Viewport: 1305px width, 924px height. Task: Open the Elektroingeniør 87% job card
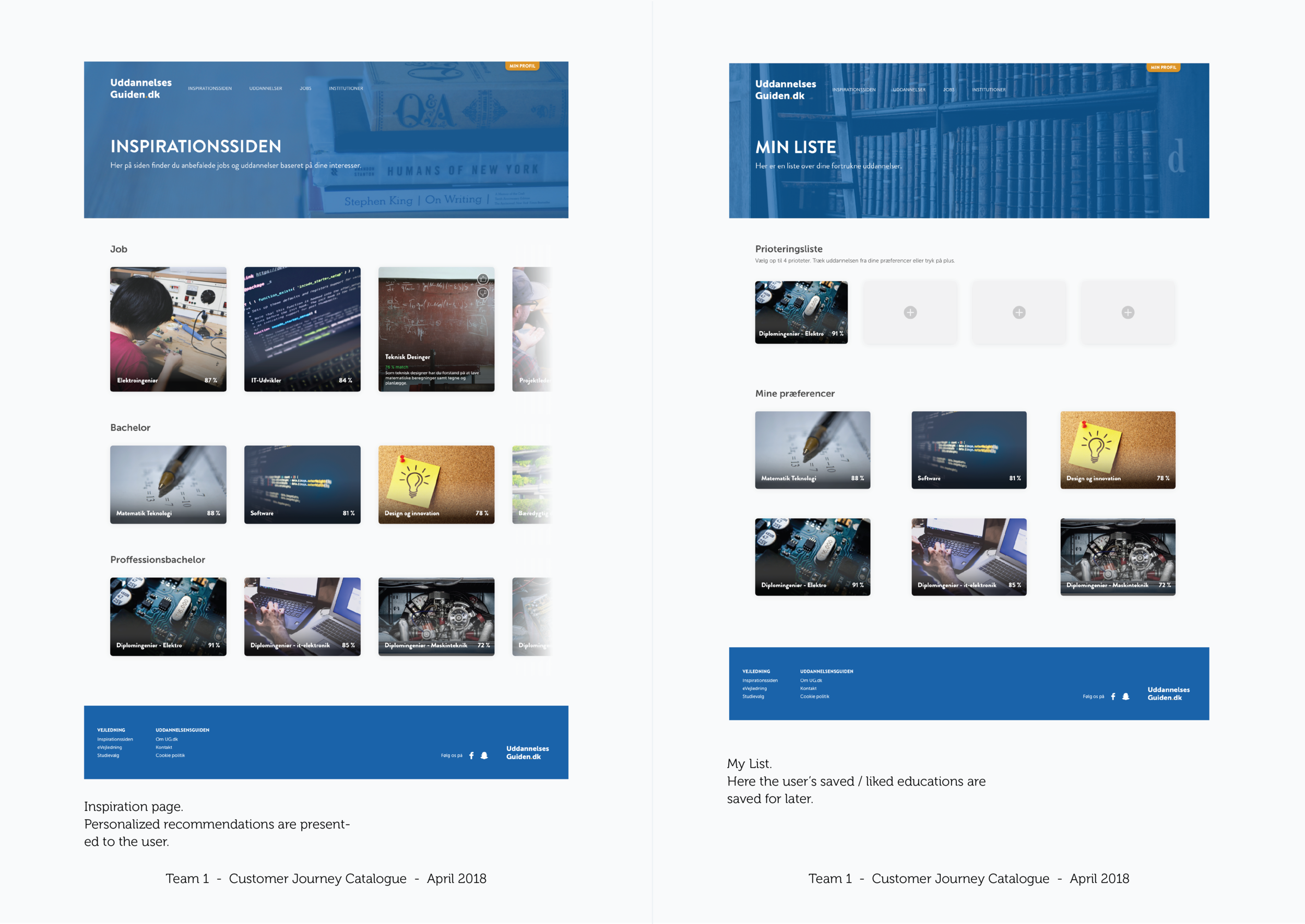(x=168, y=329)
